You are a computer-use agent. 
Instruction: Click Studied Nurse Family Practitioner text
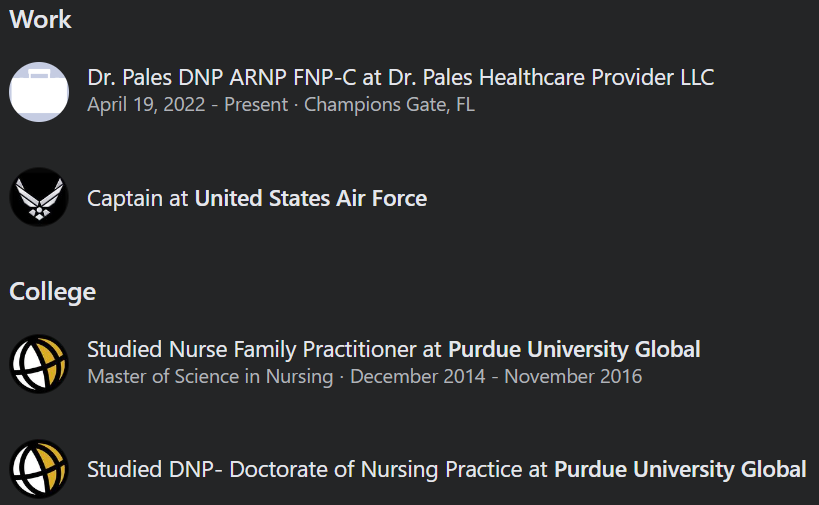[264, 349]
